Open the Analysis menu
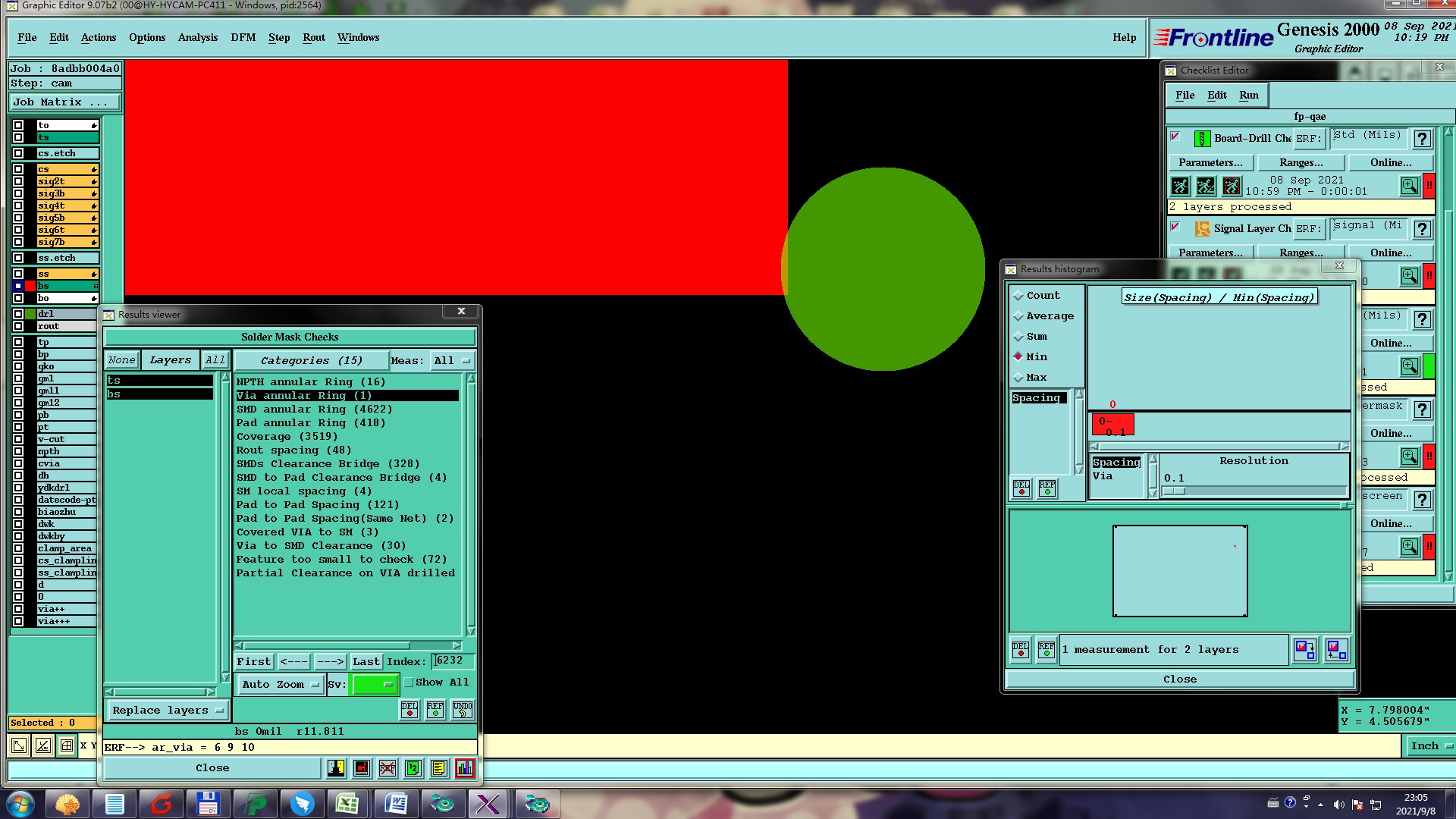Image resolution: width=1456 pixels, height=819 pixels. click(197, 37)
